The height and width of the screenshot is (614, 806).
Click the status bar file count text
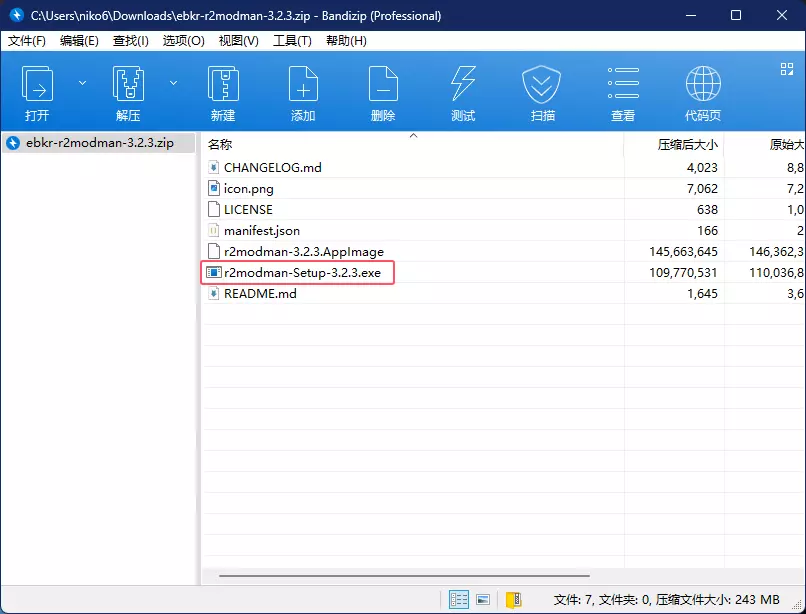click(666, 600)
